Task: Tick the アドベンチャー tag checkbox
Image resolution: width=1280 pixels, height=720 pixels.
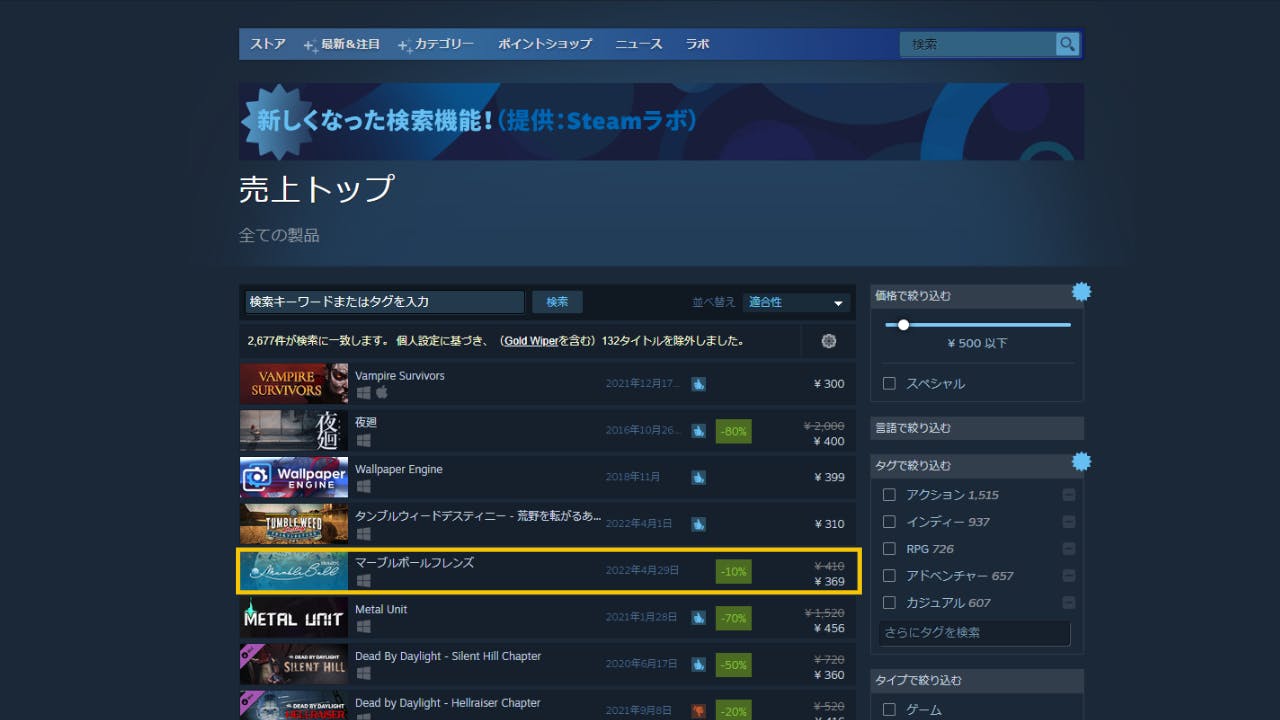Action: [x=889, y=576]
